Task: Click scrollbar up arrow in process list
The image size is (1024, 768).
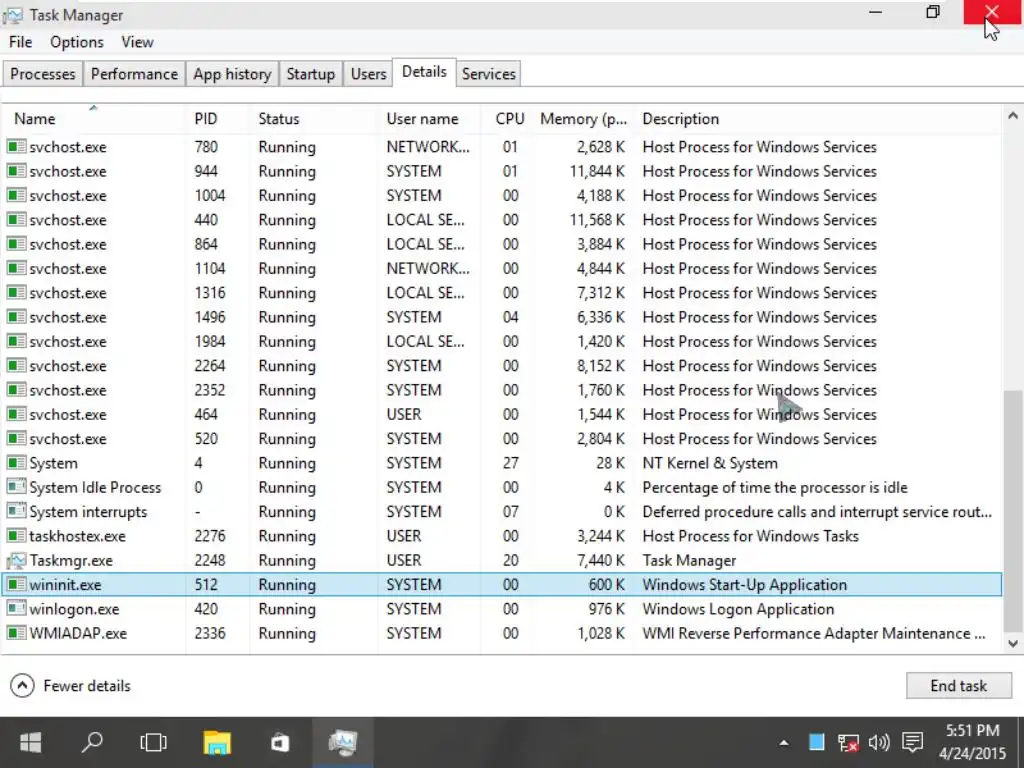Action: click(1012, 116)
